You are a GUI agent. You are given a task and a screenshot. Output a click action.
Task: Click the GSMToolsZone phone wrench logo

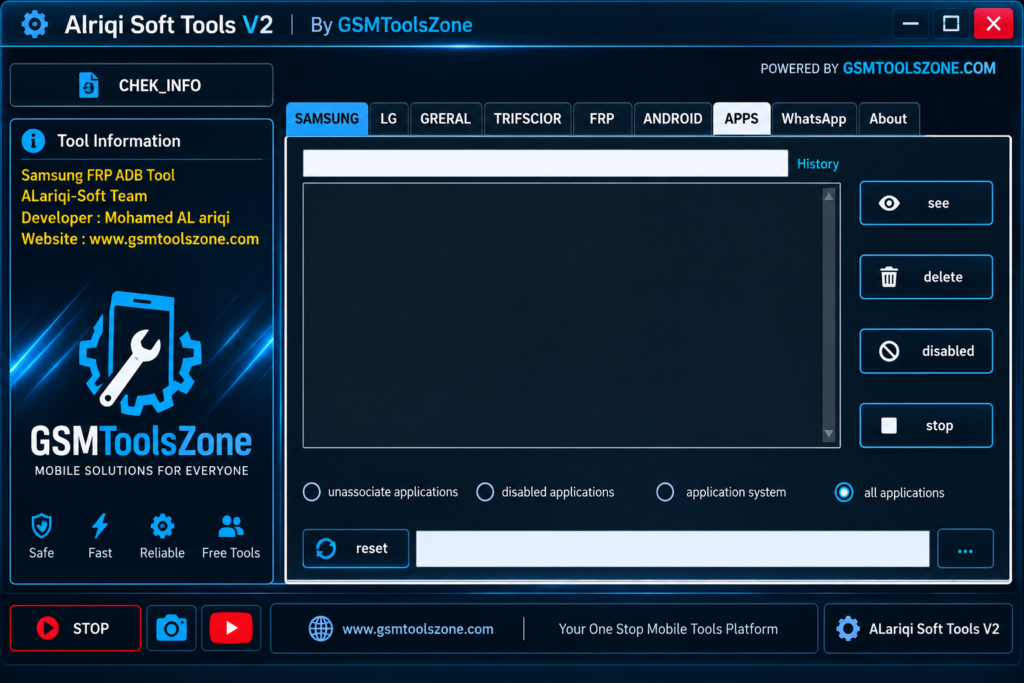[x=140, y=355]
